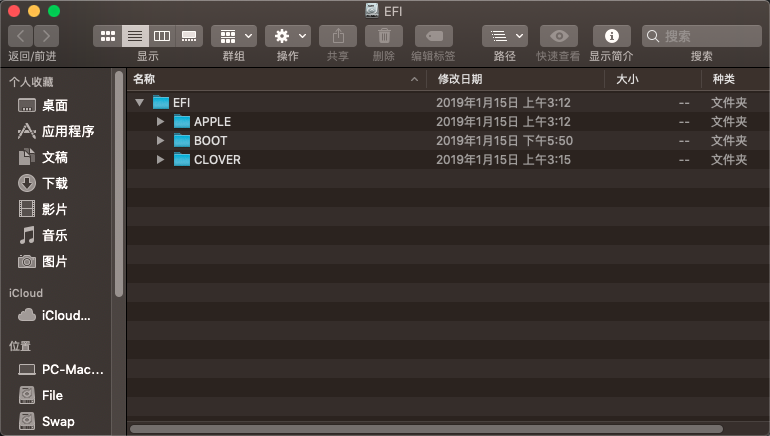Open Movies (影片) in sidebar
This screenshot has height=436, width=770.
coord(55,209)
